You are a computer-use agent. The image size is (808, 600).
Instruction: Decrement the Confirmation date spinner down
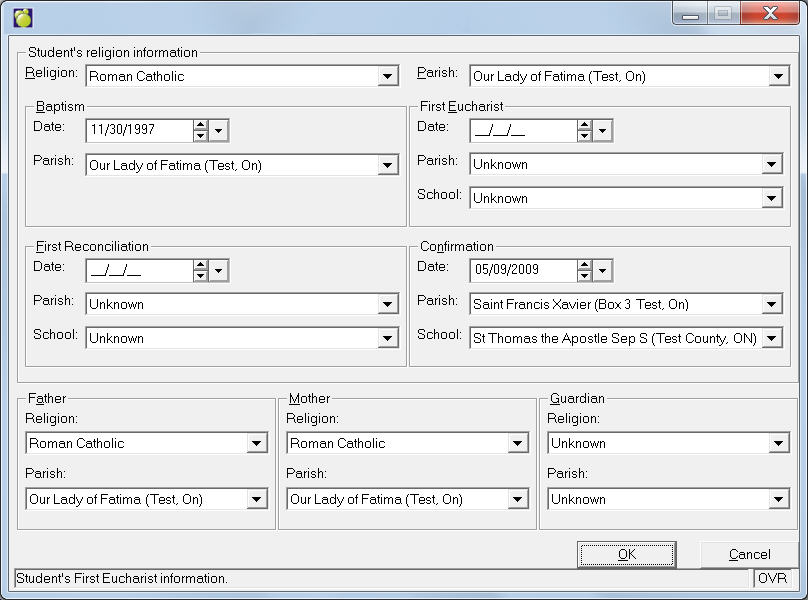pyautogui.click(x=585, y=275)
